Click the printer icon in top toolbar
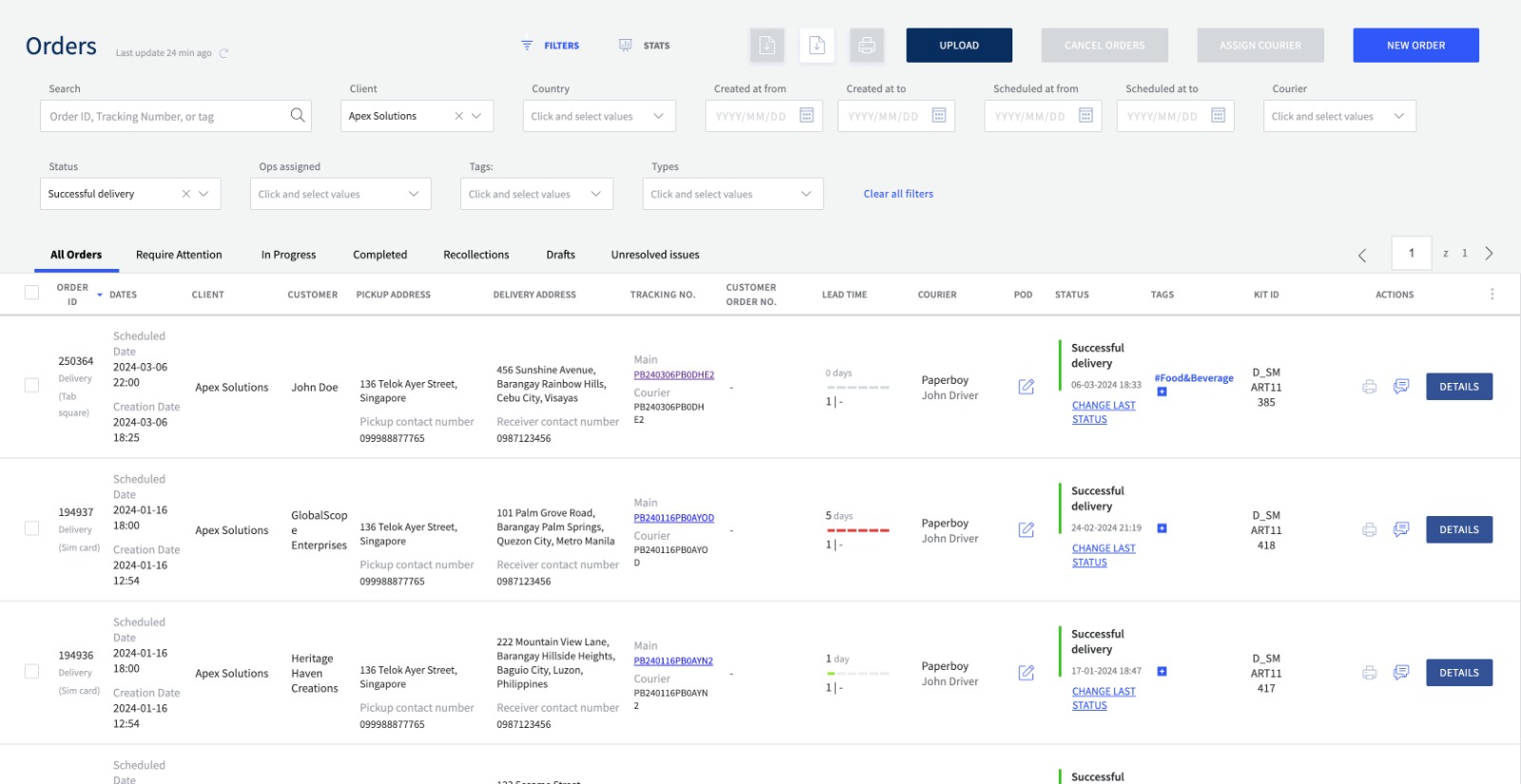 [x=866, y=46]
